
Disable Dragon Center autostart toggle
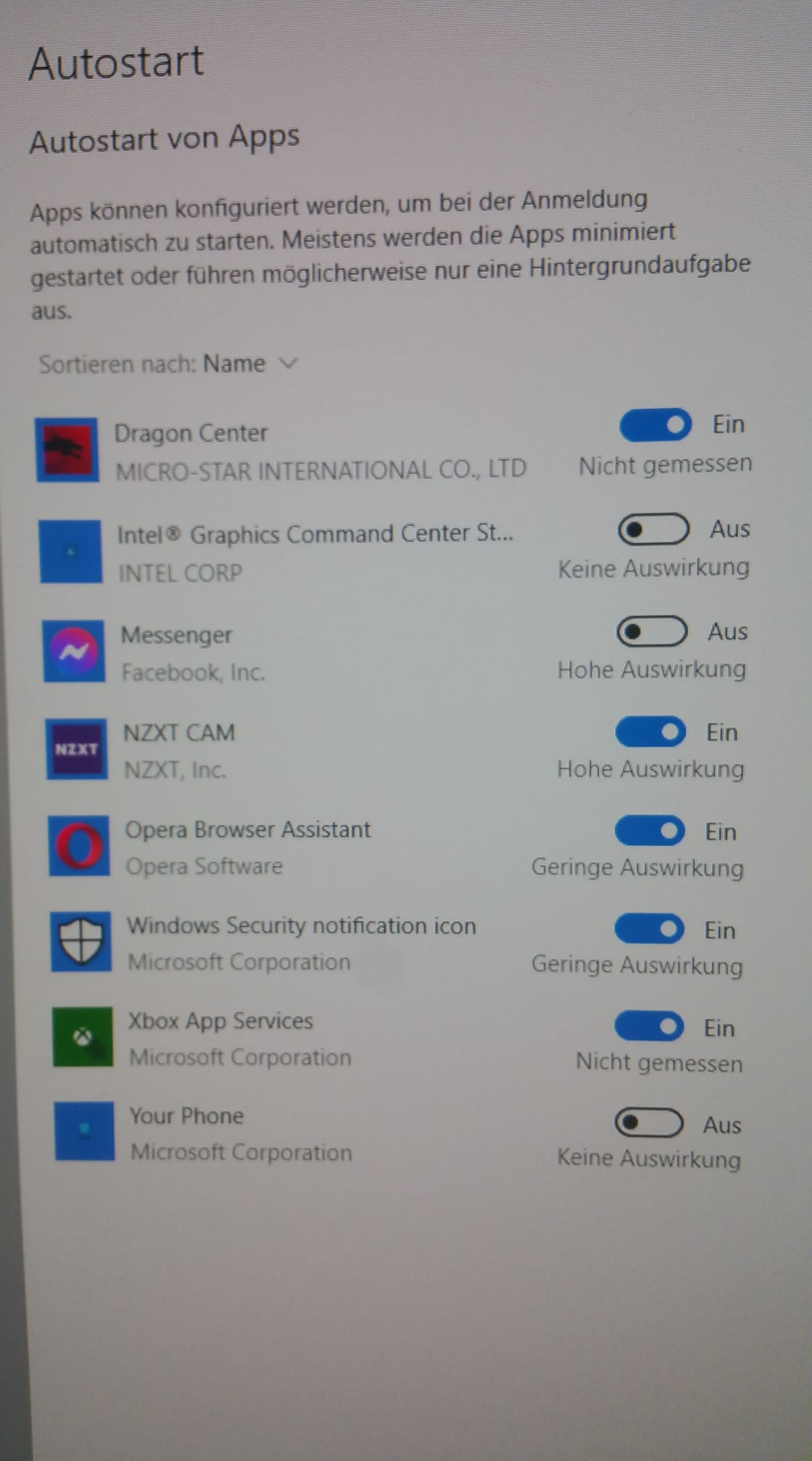[655, 425]
